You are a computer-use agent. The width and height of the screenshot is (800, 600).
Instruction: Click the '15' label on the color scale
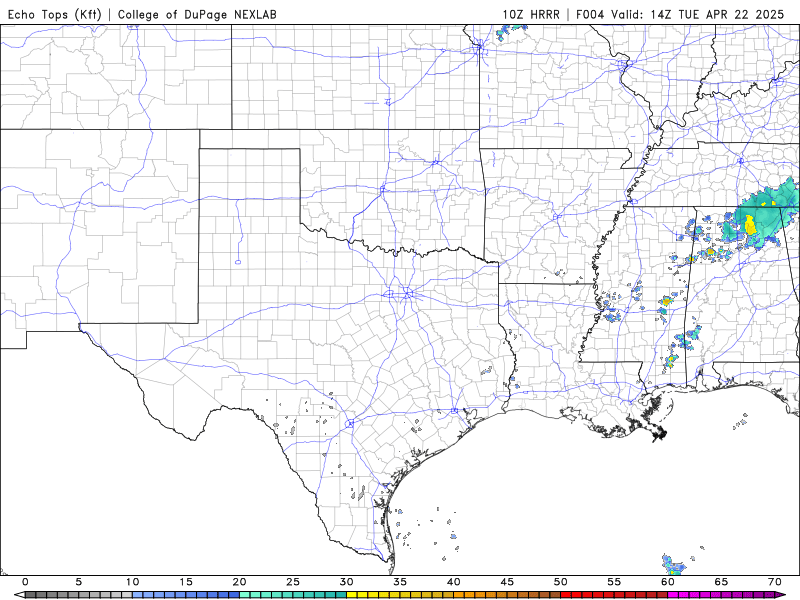pyautogui.click(x=186, y=582)
